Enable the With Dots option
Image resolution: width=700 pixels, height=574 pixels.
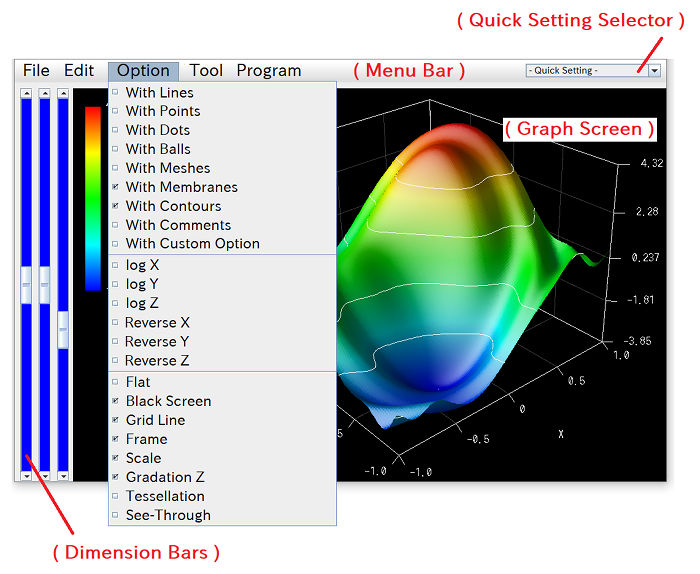222,130
